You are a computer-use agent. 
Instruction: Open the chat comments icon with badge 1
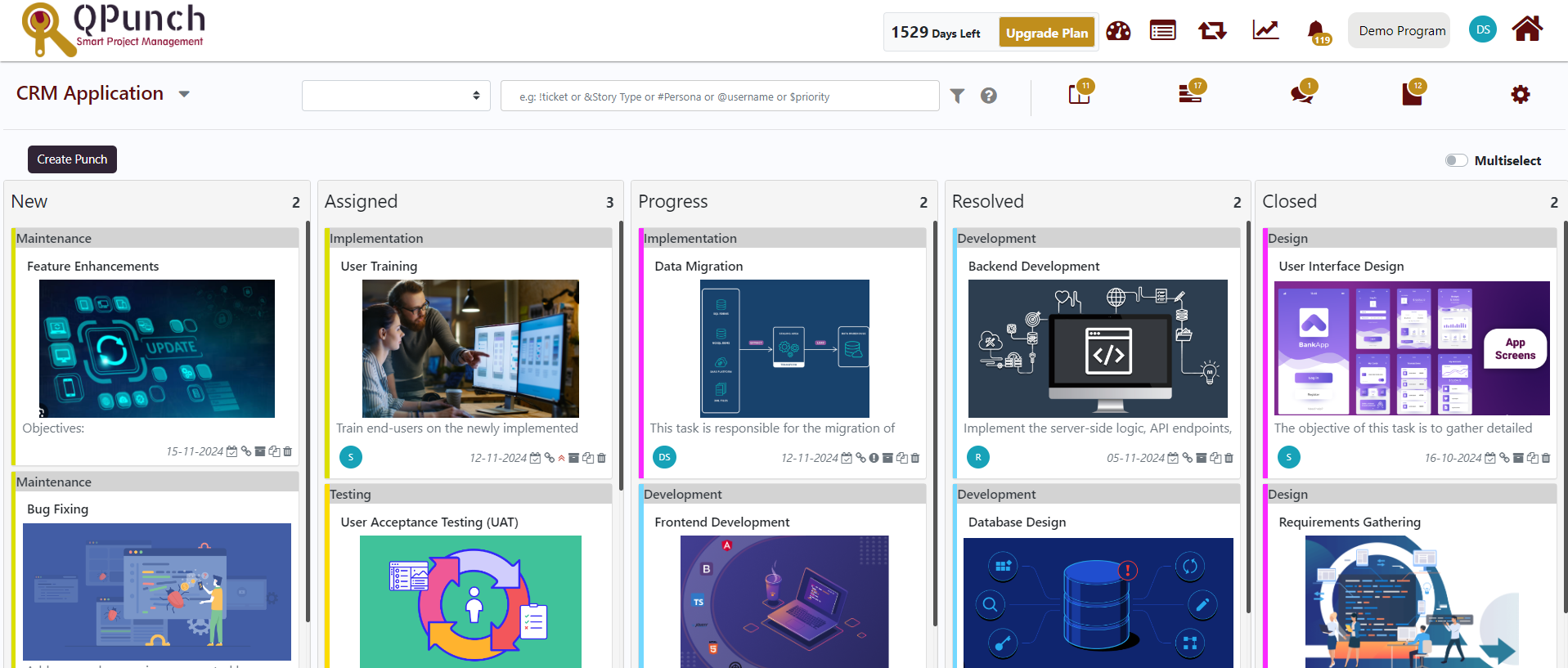(1301, 95)
